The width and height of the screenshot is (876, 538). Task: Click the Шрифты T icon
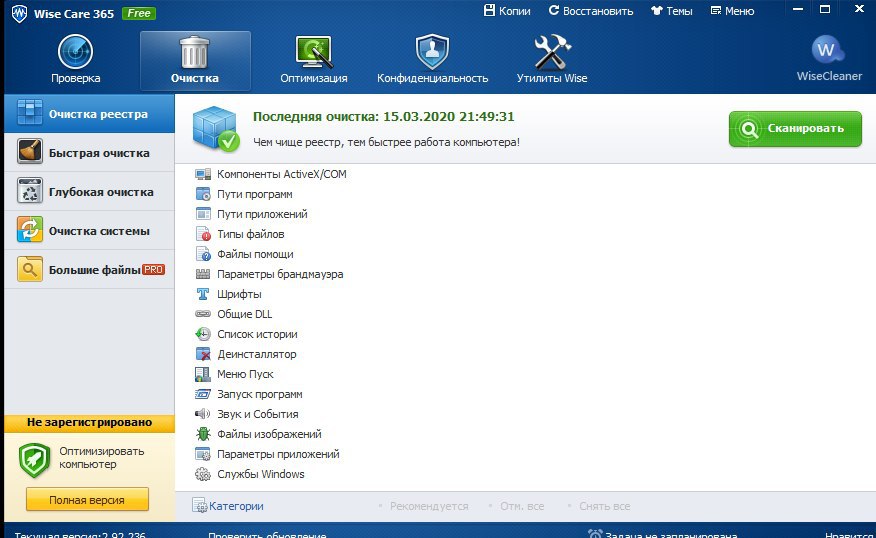click(x=203, y=294)
